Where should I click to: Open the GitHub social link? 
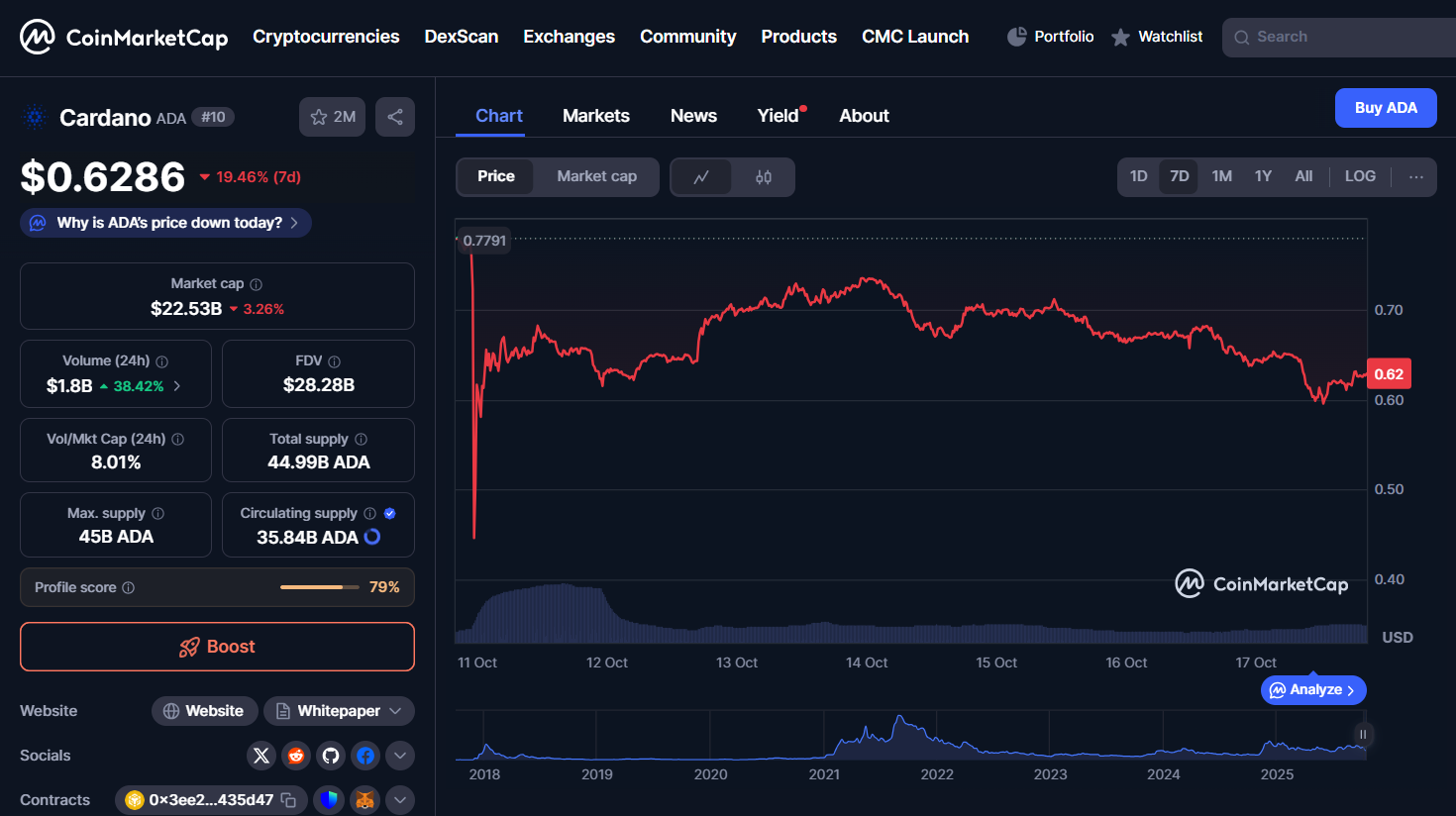click(x=331, y=756)
